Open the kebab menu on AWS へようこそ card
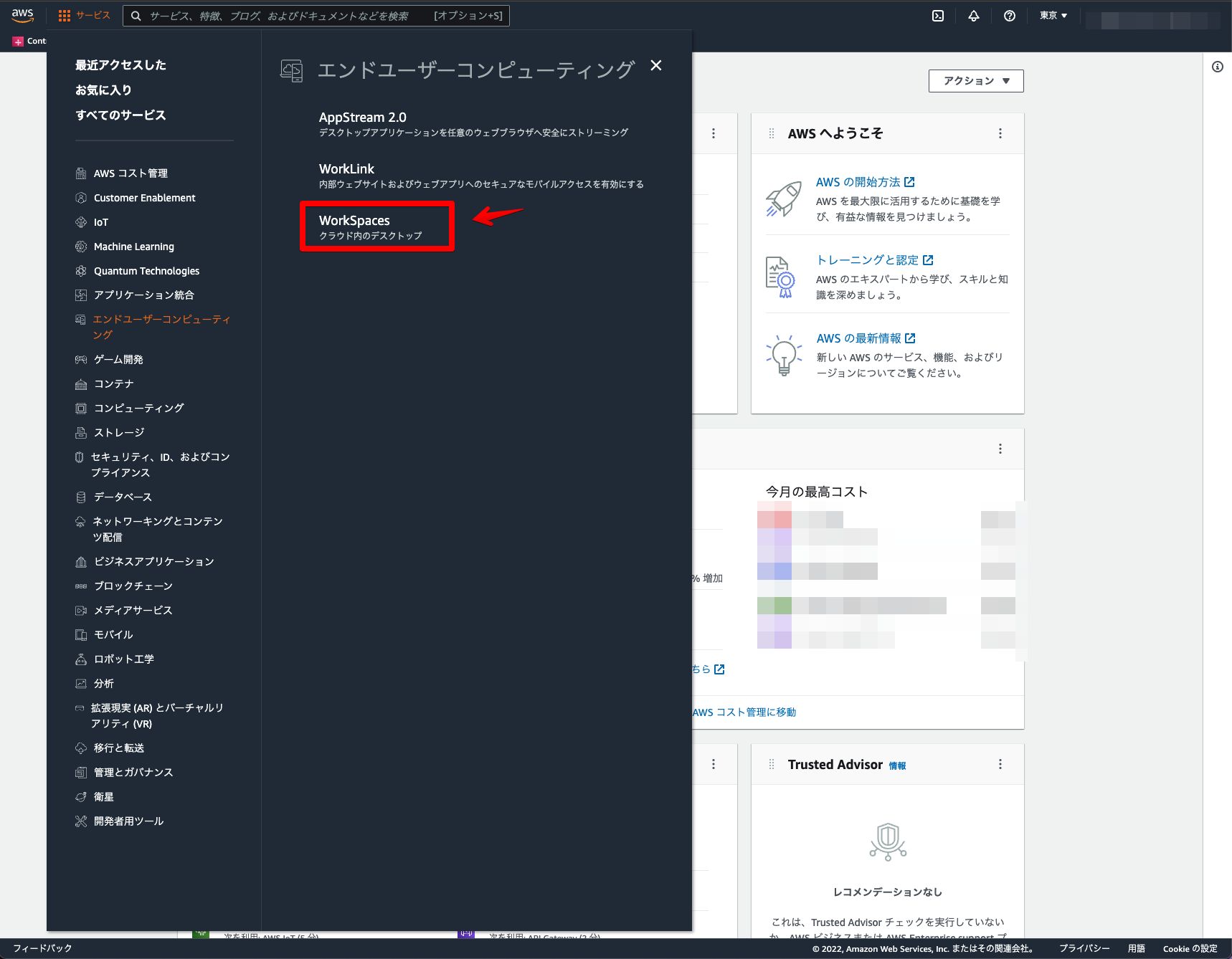Image resolution: width=1232 pixels, height=959 pixels. (x=1000, y=133)
